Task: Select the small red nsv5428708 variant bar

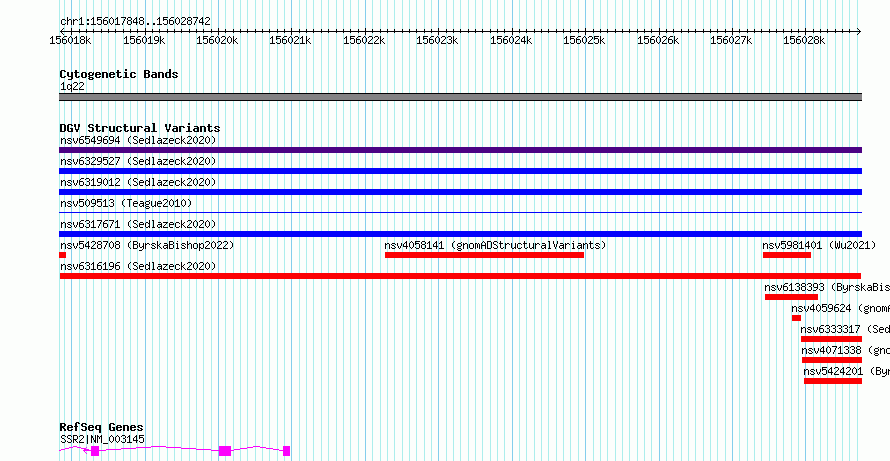Action: 62,255
